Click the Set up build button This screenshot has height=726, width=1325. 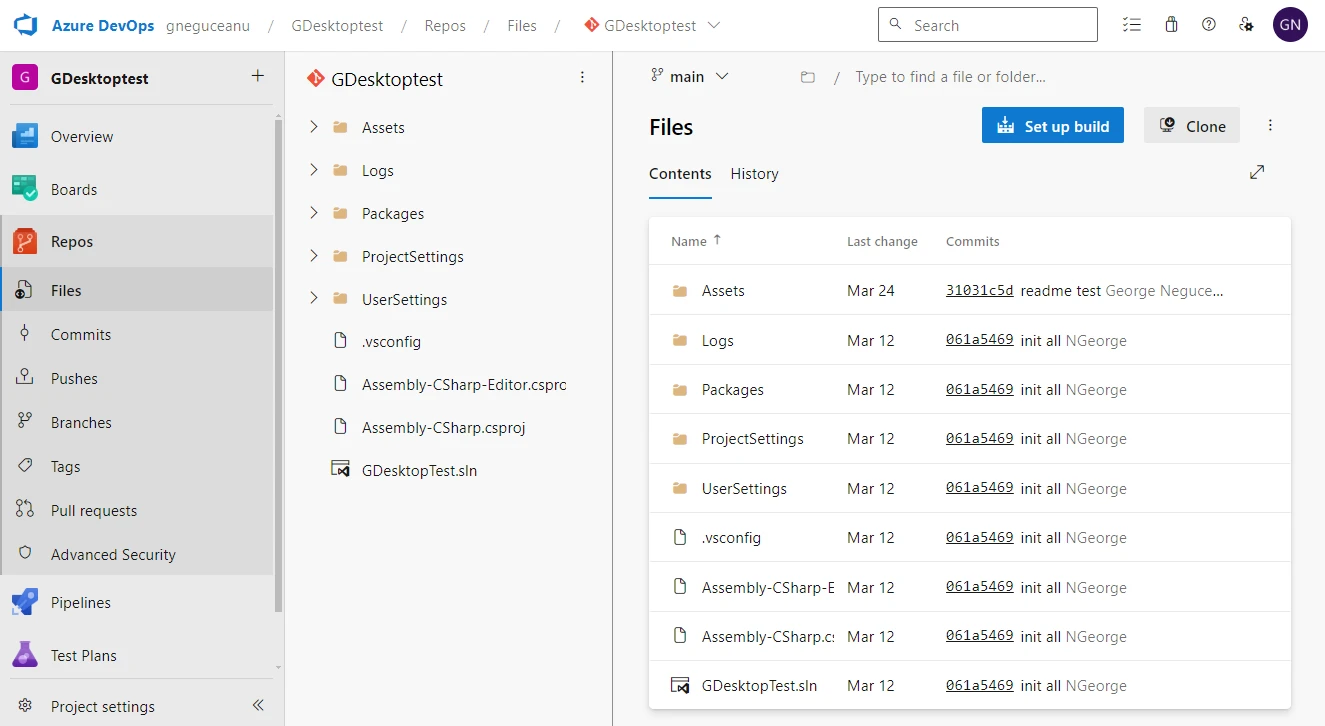[x=1052, y=125]
